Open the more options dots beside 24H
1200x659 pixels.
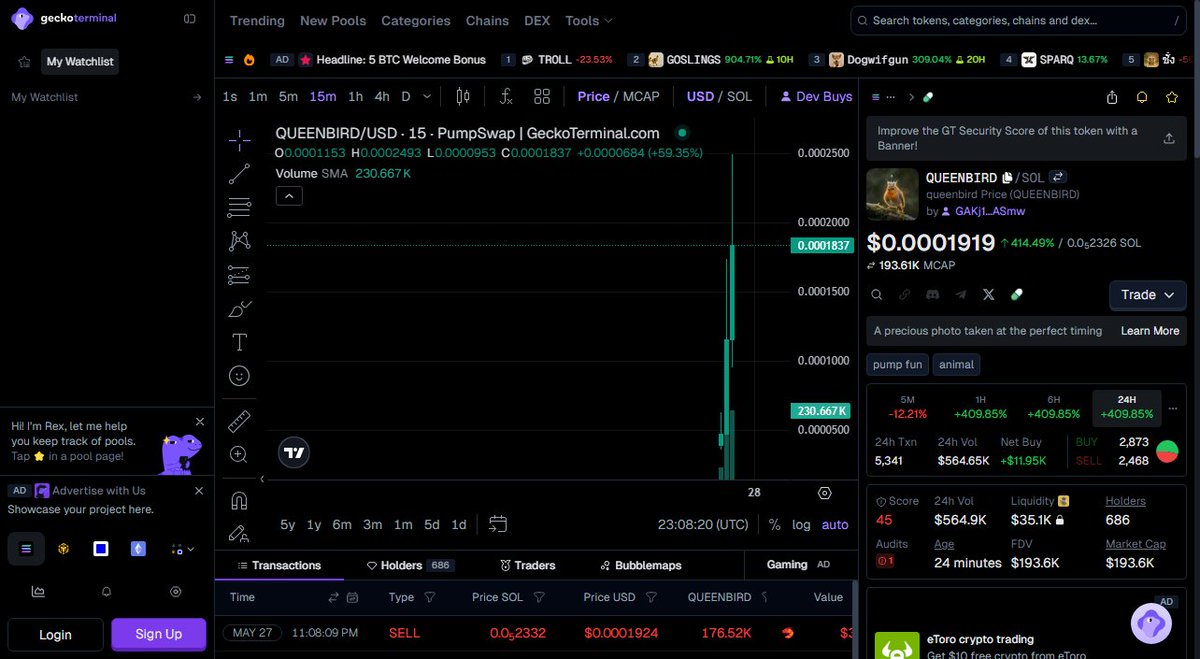pyautogui.click(x=1173, y=408)
